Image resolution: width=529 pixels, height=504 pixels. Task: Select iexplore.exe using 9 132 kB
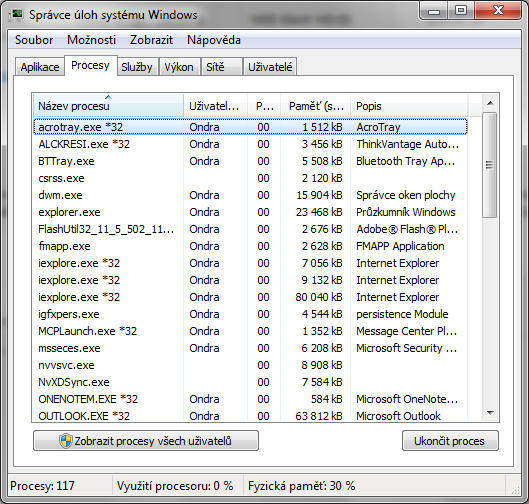250,280
